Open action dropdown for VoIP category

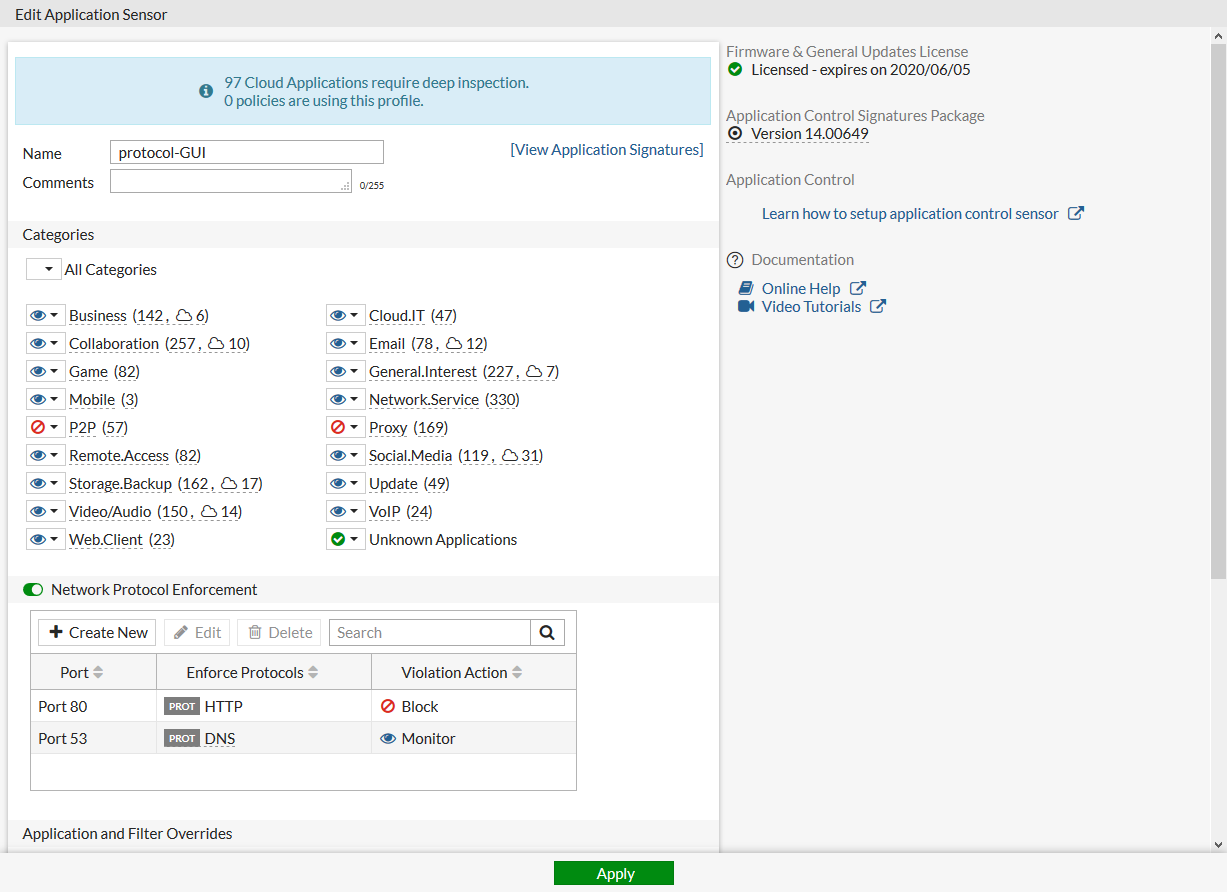pyautogui.click(x=345, y=511)
